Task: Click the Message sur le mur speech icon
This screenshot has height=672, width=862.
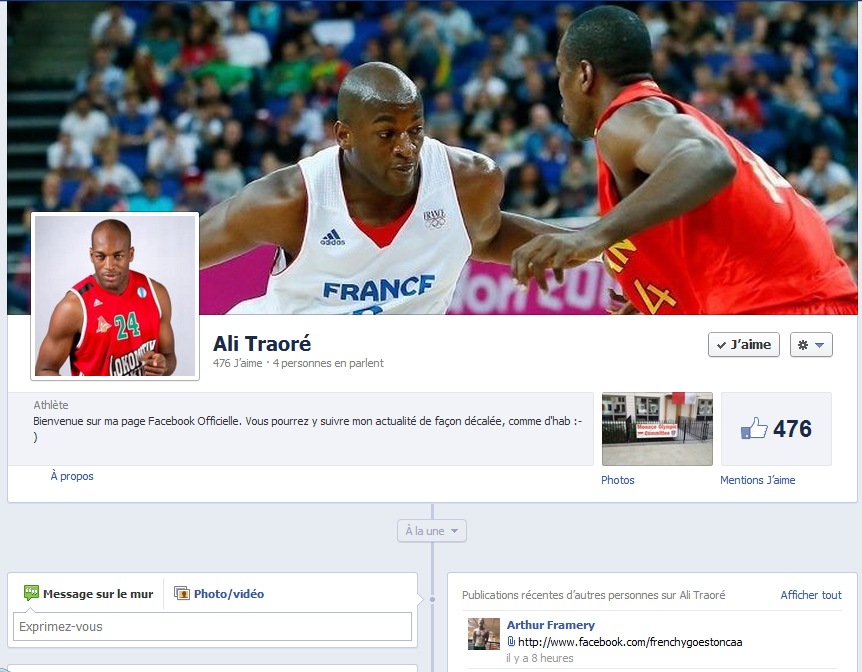Action: click(x=31, y=593)
